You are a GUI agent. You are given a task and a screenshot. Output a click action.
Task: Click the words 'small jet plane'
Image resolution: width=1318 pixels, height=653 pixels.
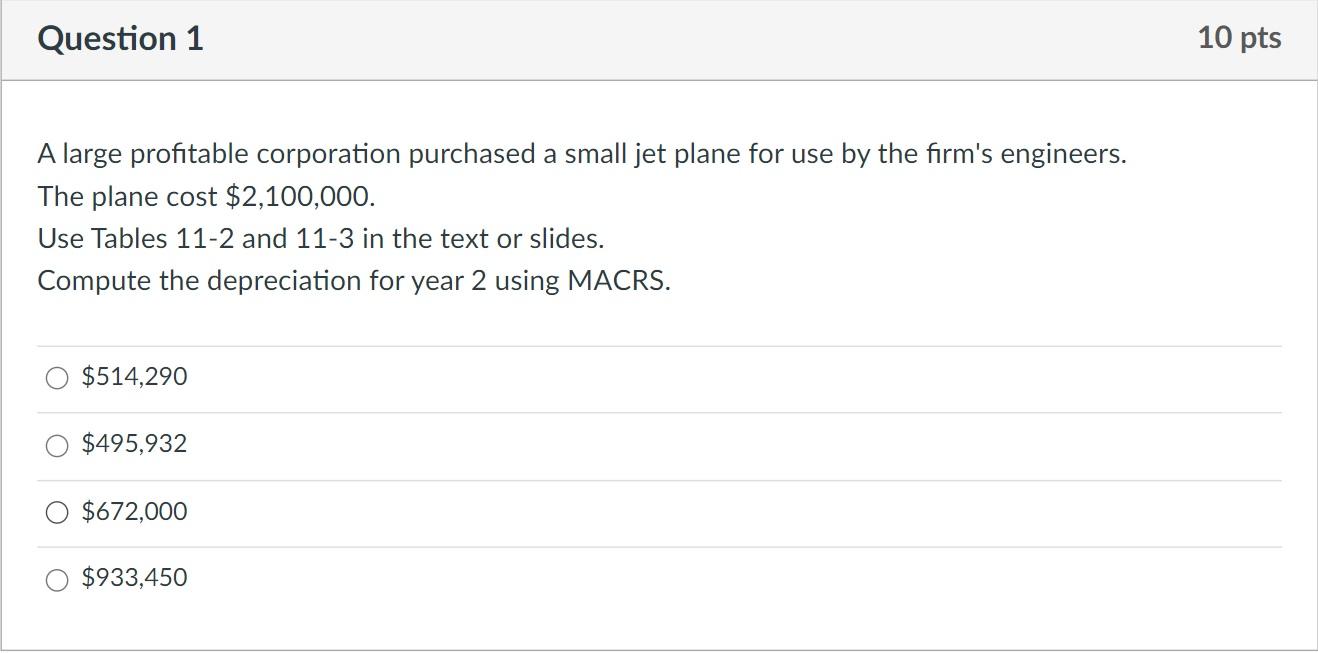click(x=652, y=155)
